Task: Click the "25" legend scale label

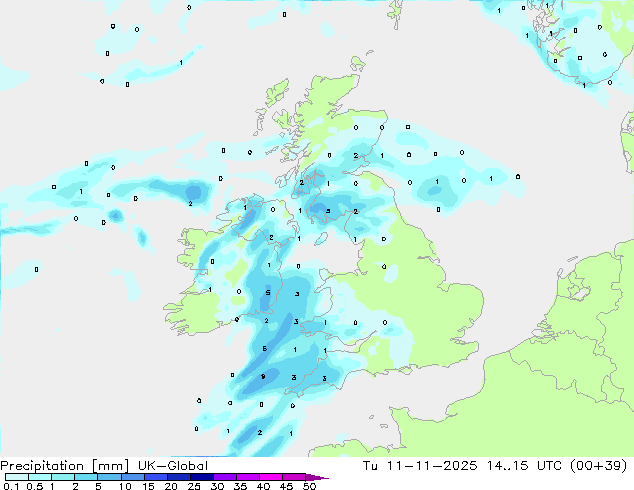Action: 194,486
